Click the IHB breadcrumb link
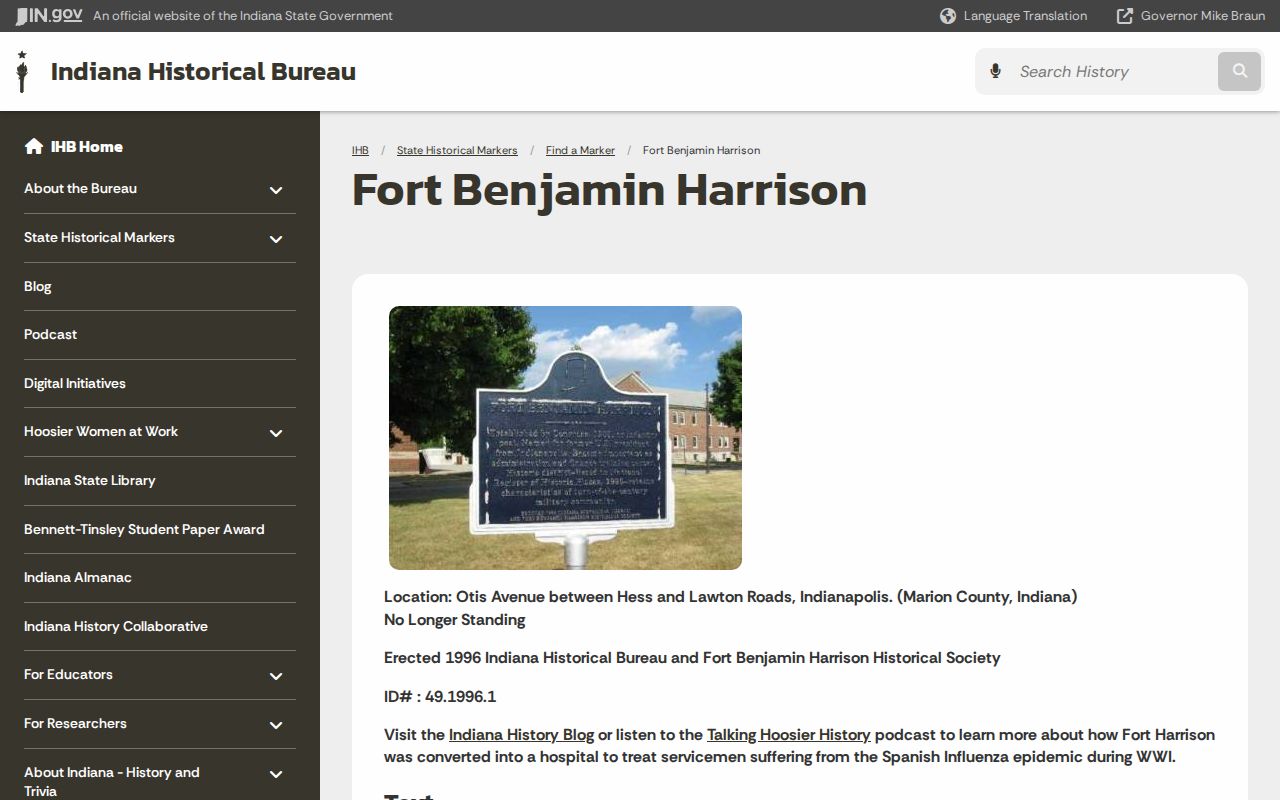Screen dimensions: 1280x800 tap(360, 150)
